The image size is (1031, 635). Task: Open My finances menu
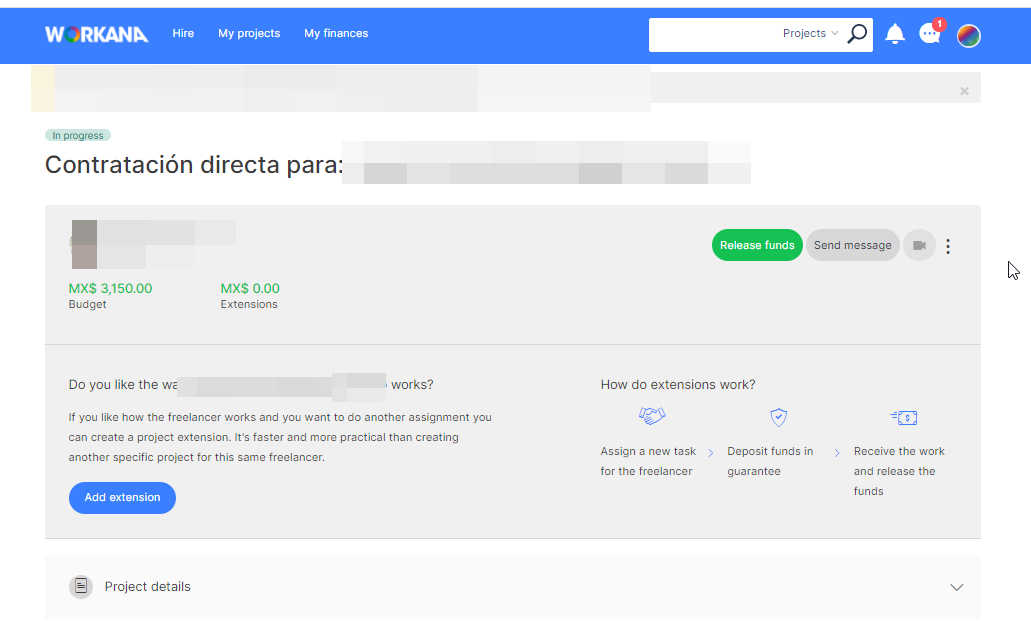(x=336, y=34)
